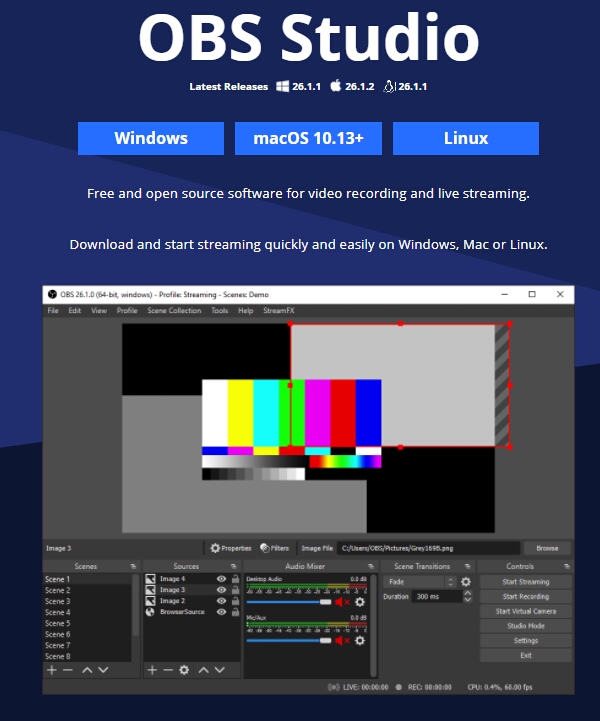600x721 pixels.
Task: Select Scene 7 in the Scenes list
Action: pyautogui.click(x=87, y=645)
